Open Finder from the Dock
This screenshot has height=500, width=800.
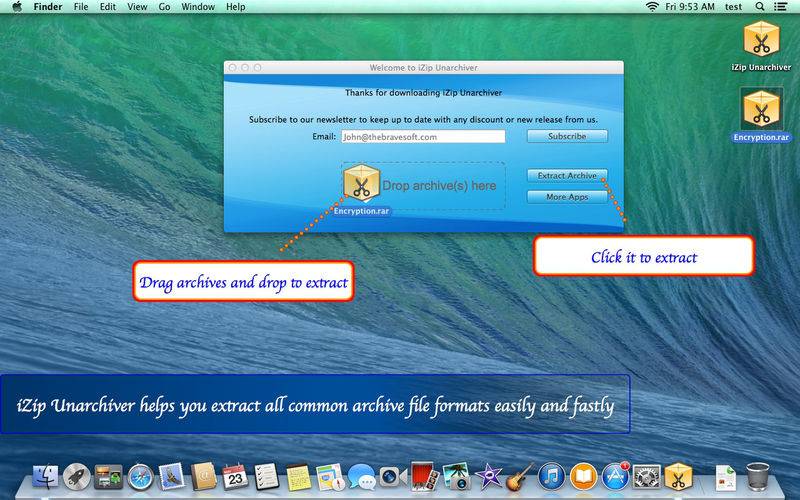click(x=45, y=477)
